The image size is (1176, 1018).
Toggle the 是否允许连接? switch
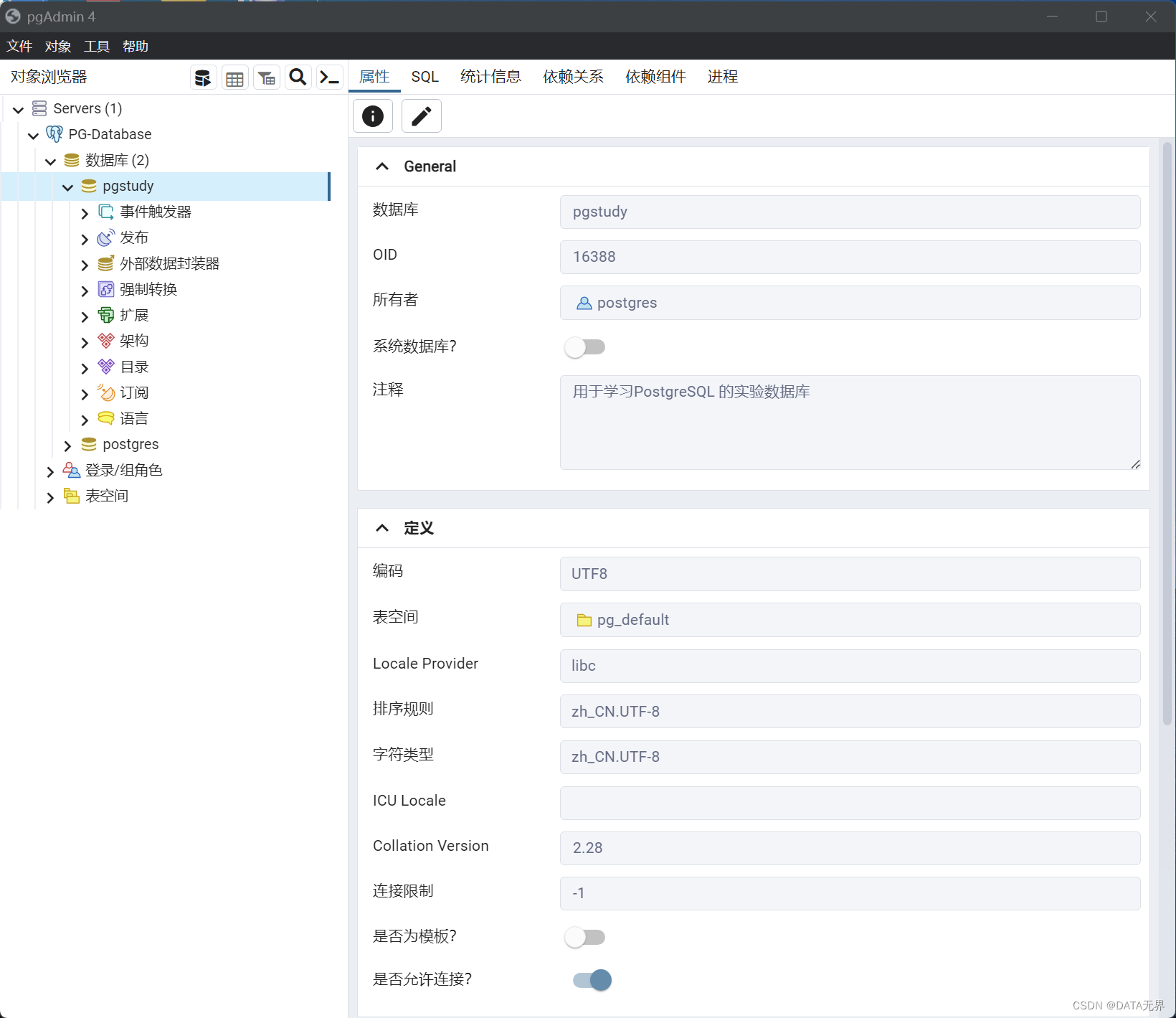click(592, 980)
